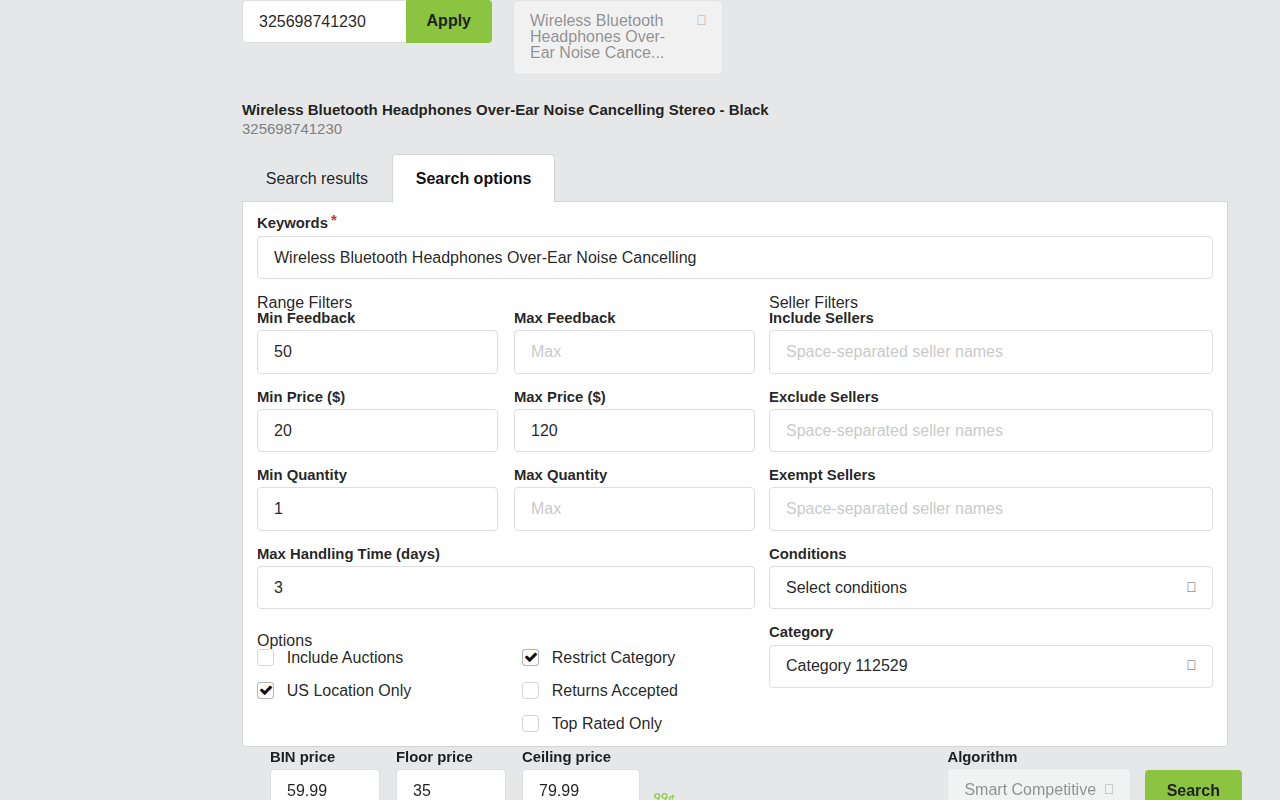1280x800 pixels.
Task: Check the Top Rated Only box
Action: tap(531, 724)
